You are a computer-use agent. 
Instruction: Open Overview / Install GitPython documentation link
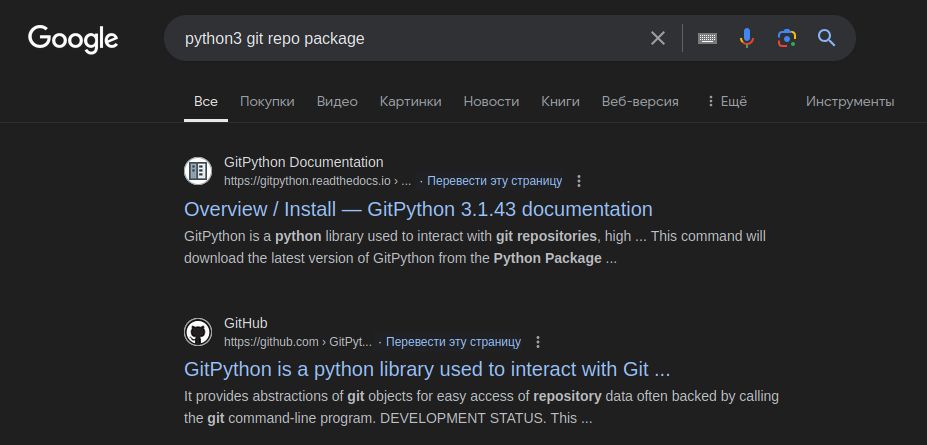418,209
